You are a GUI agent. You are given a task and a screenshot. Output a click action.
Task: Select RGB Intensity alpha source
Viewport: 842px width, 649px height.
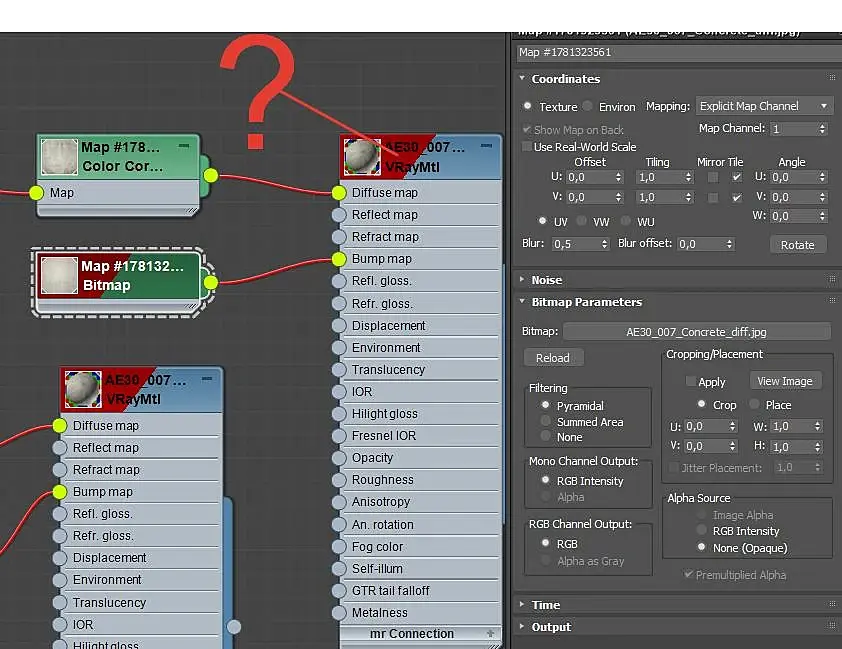pos(701,530)
